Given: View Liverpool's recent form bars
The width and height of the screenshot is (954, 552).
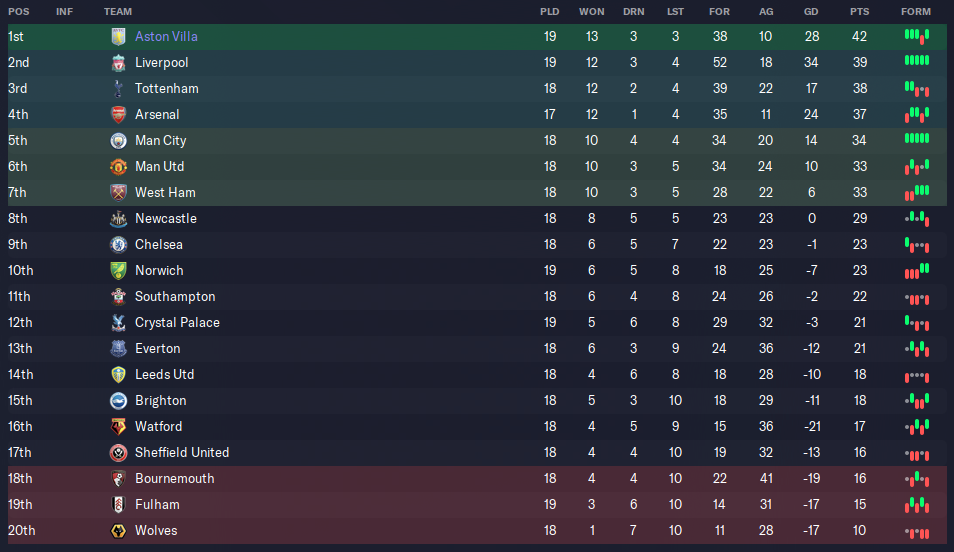Looking at the screenshot, I should tap(917, 60).
